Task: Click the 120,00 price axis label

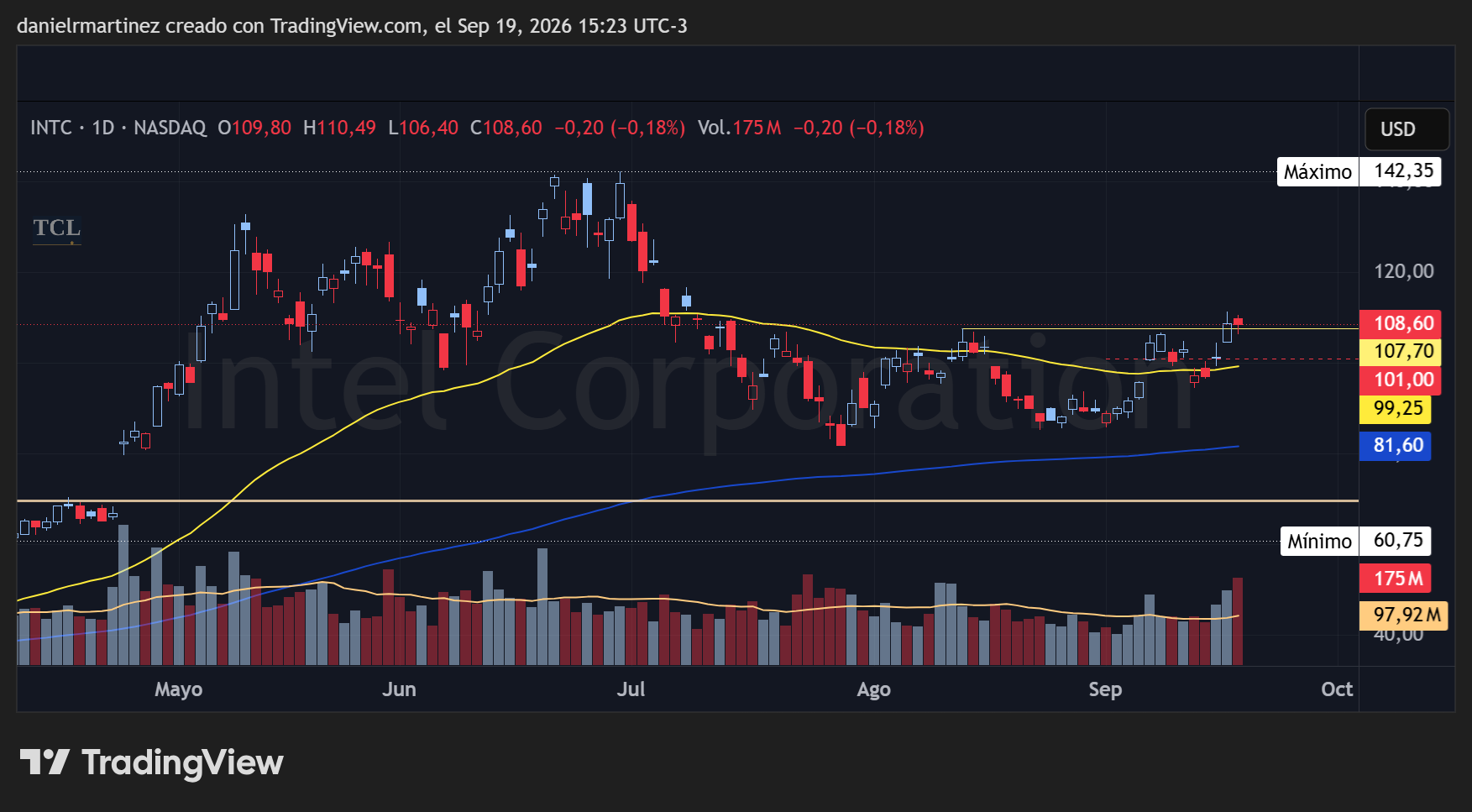Action: (1404, 271)
